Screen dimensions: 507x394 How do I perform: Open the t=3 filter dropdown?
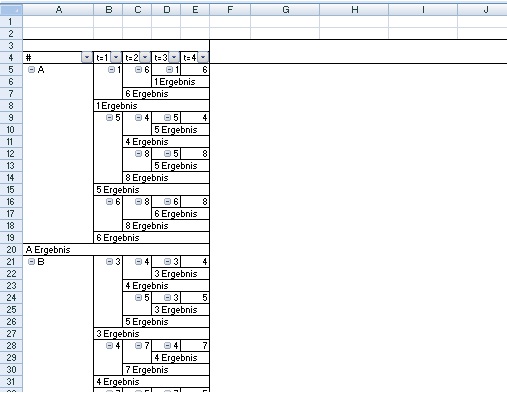click(174, 58)
